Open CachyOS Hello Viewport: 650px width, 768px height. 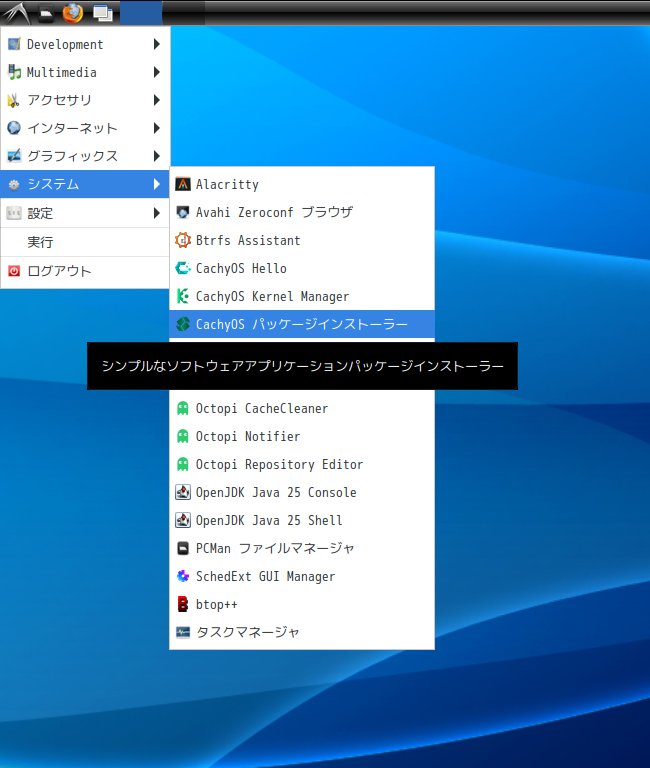[x=302, y=268]
